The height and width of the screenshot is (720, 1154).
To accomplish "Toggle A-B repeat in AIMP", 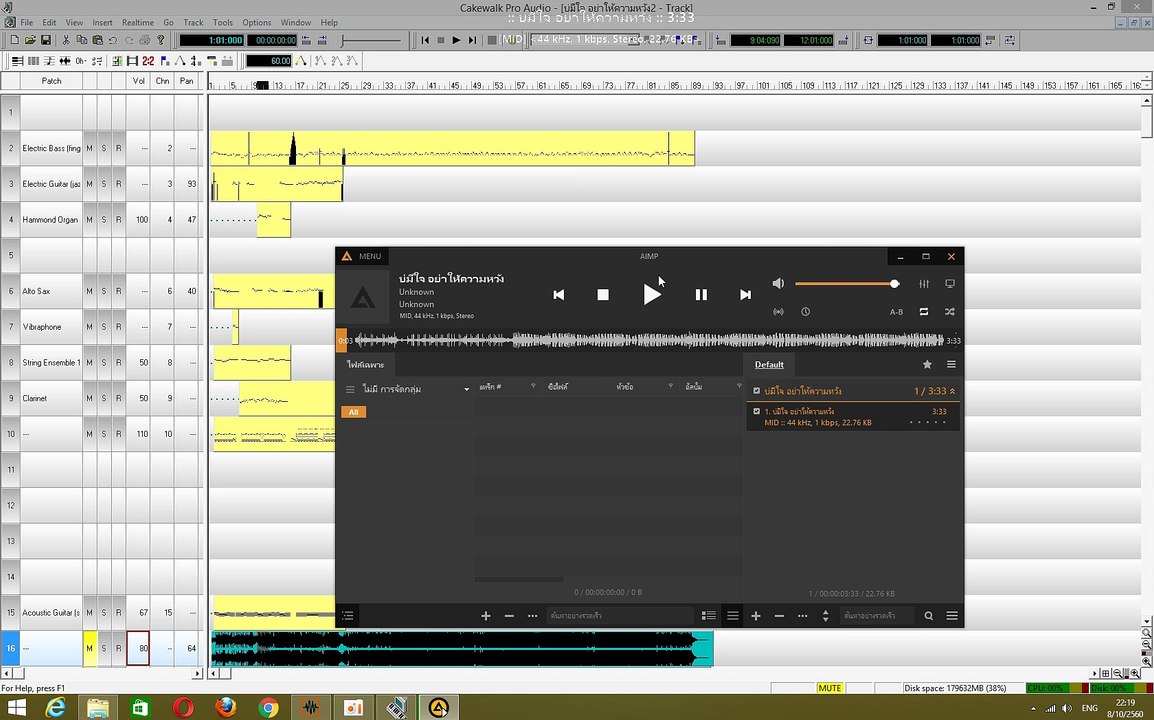I will pyautogui.click(x=896, y=311).
